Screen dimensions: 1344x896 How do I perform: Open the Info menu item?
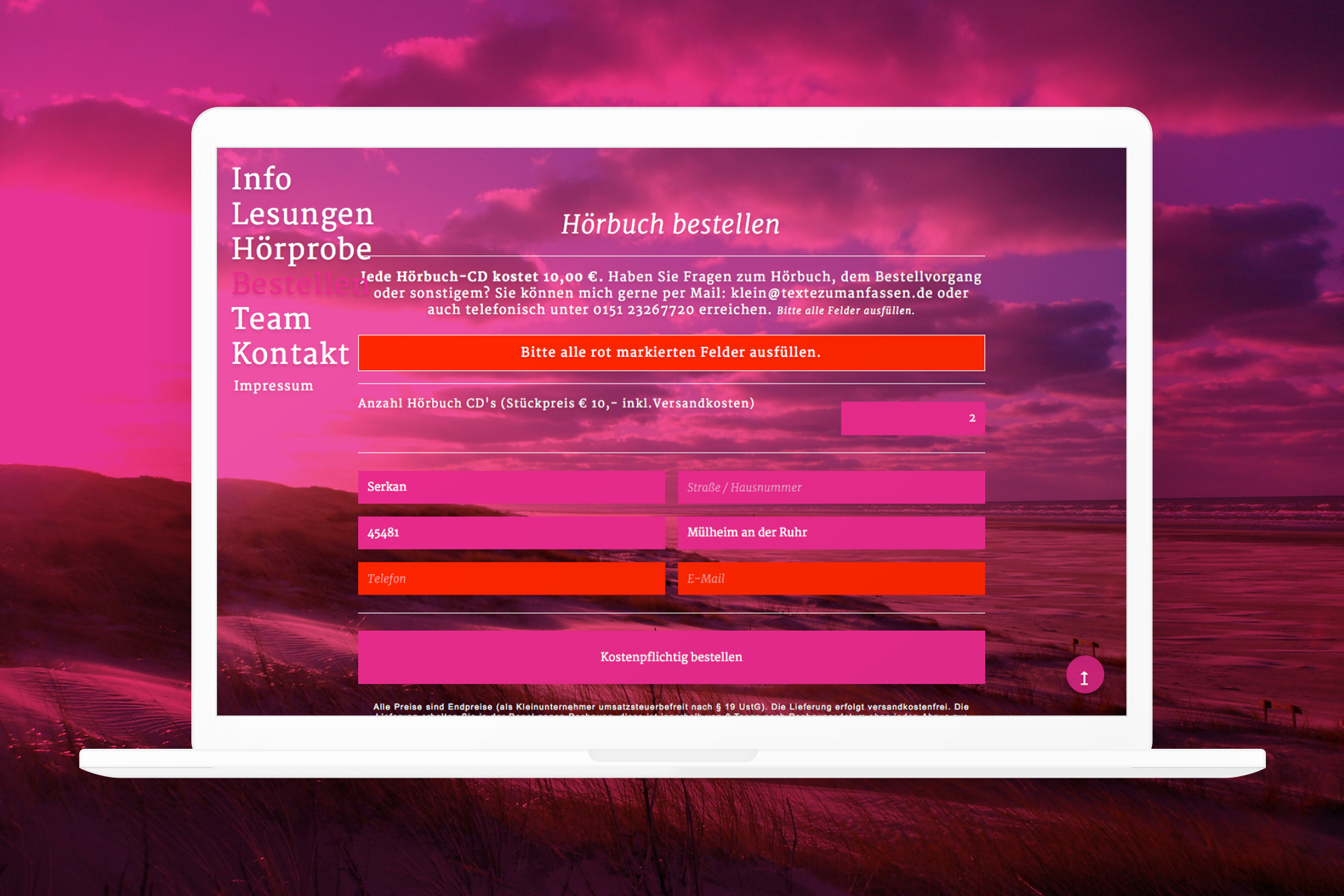pyautogui.click(x=261, y=179)
